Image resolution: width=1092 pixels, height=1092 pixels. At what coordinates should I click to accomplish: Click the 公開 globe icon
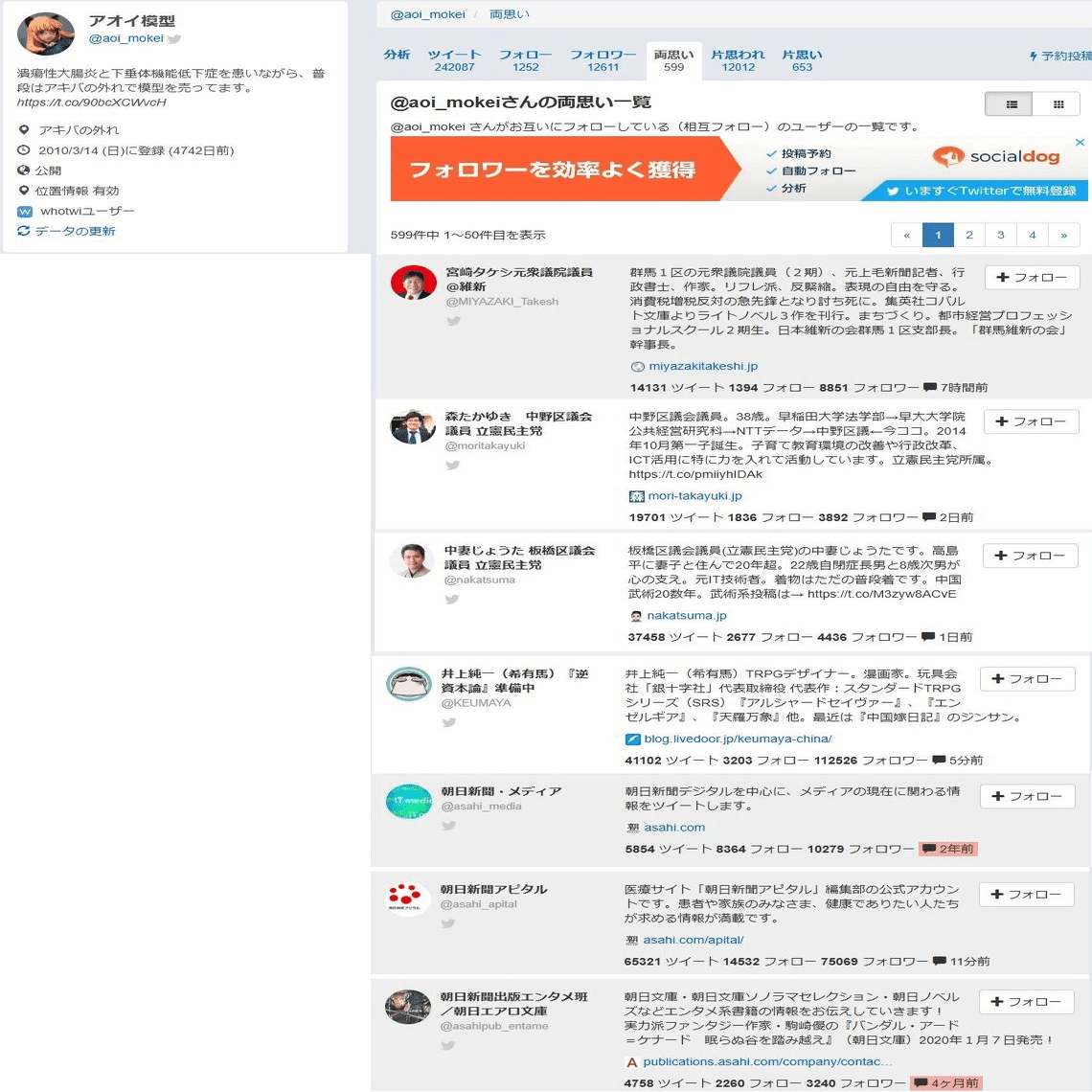click(24, 170)
